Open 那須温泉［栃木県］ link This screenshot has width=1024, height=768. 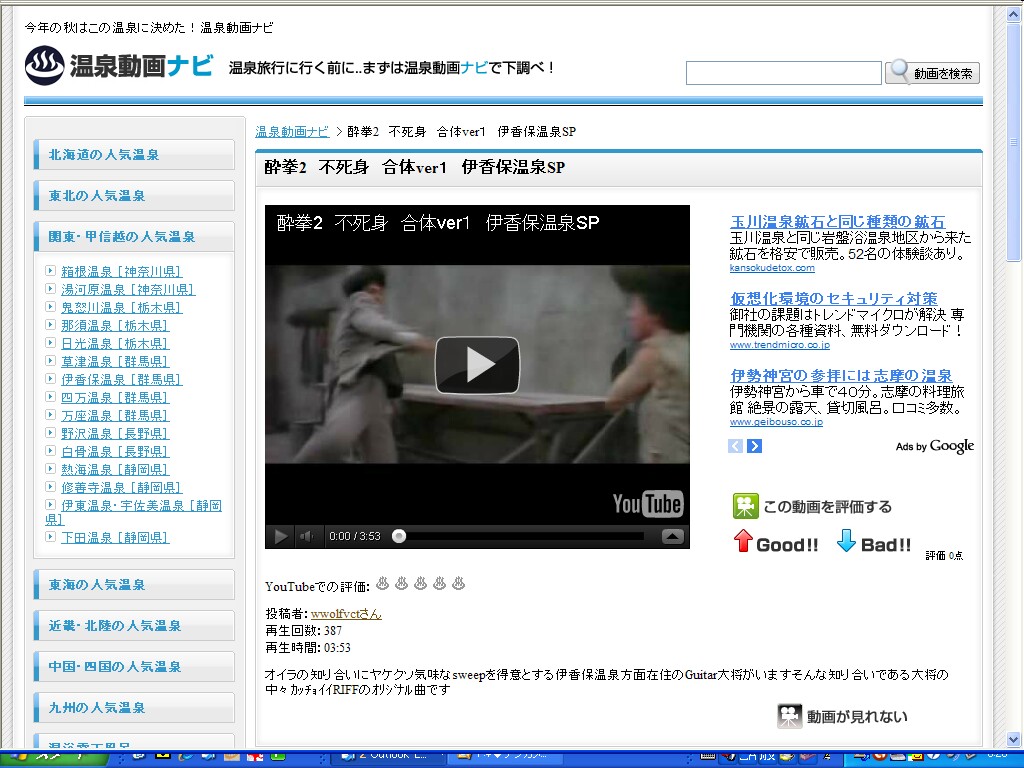pyautogui.click(x=115, y=325)
